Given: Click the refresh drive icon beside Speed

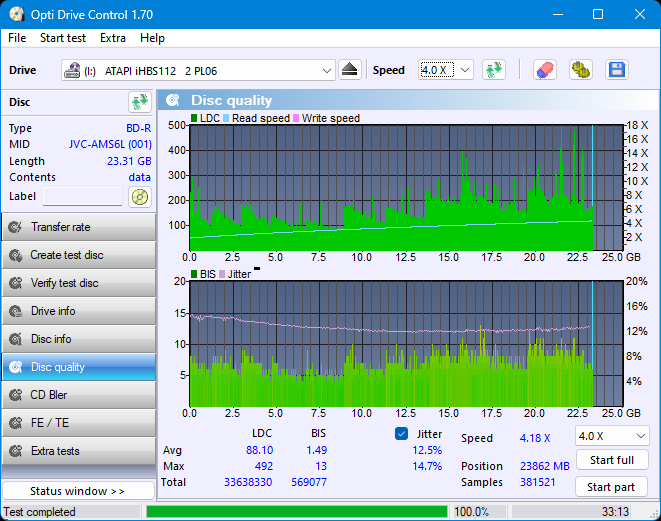Looking at the screenshot, I should pos(494,70).
